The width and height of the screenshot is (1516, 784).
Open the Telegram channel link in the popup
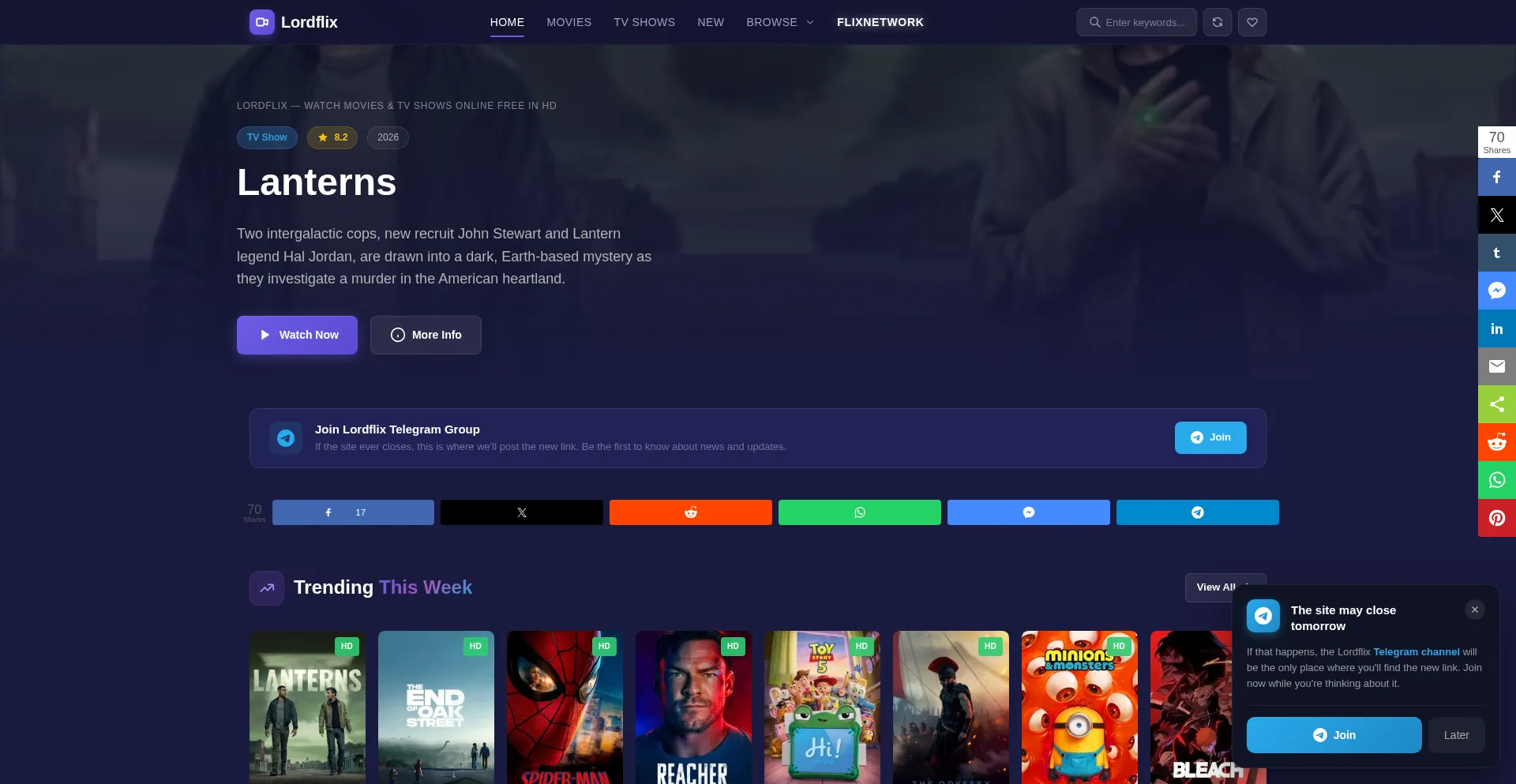click(x=1417, y=652)
